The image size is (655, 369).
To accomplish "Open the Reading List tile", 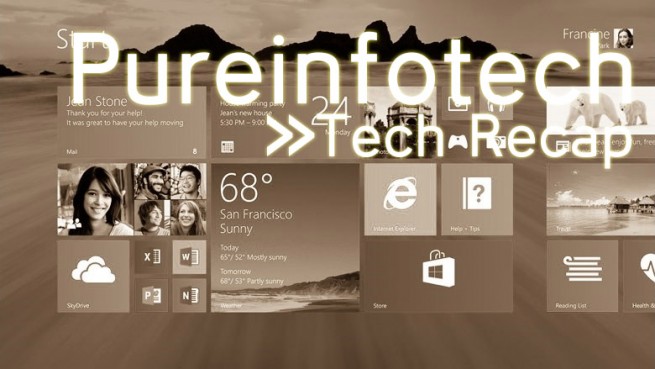I will tap(582, 276).
